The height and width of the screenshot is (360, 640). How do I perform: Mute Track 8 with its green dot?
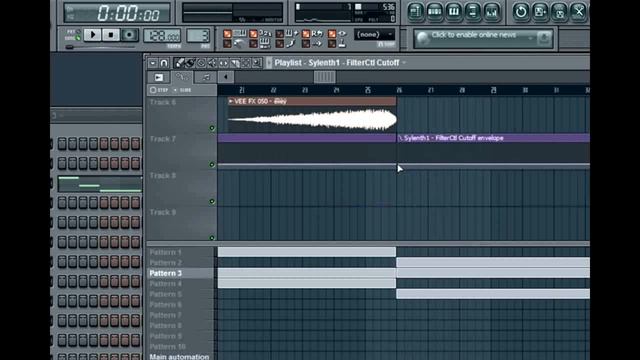coord(212,201)
